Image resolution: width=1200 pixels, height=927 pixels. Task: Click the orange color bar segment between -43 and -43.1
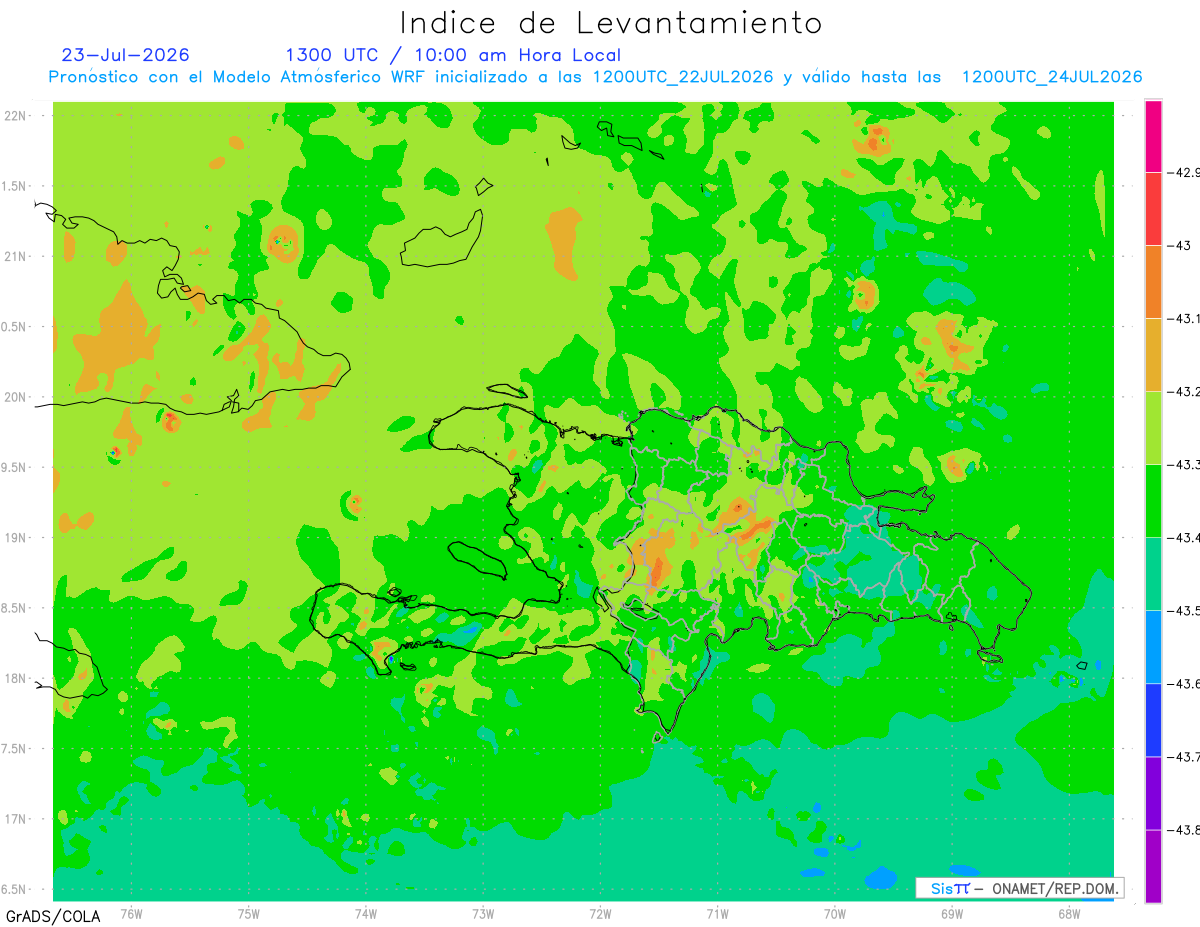[x=1153, y=282]
